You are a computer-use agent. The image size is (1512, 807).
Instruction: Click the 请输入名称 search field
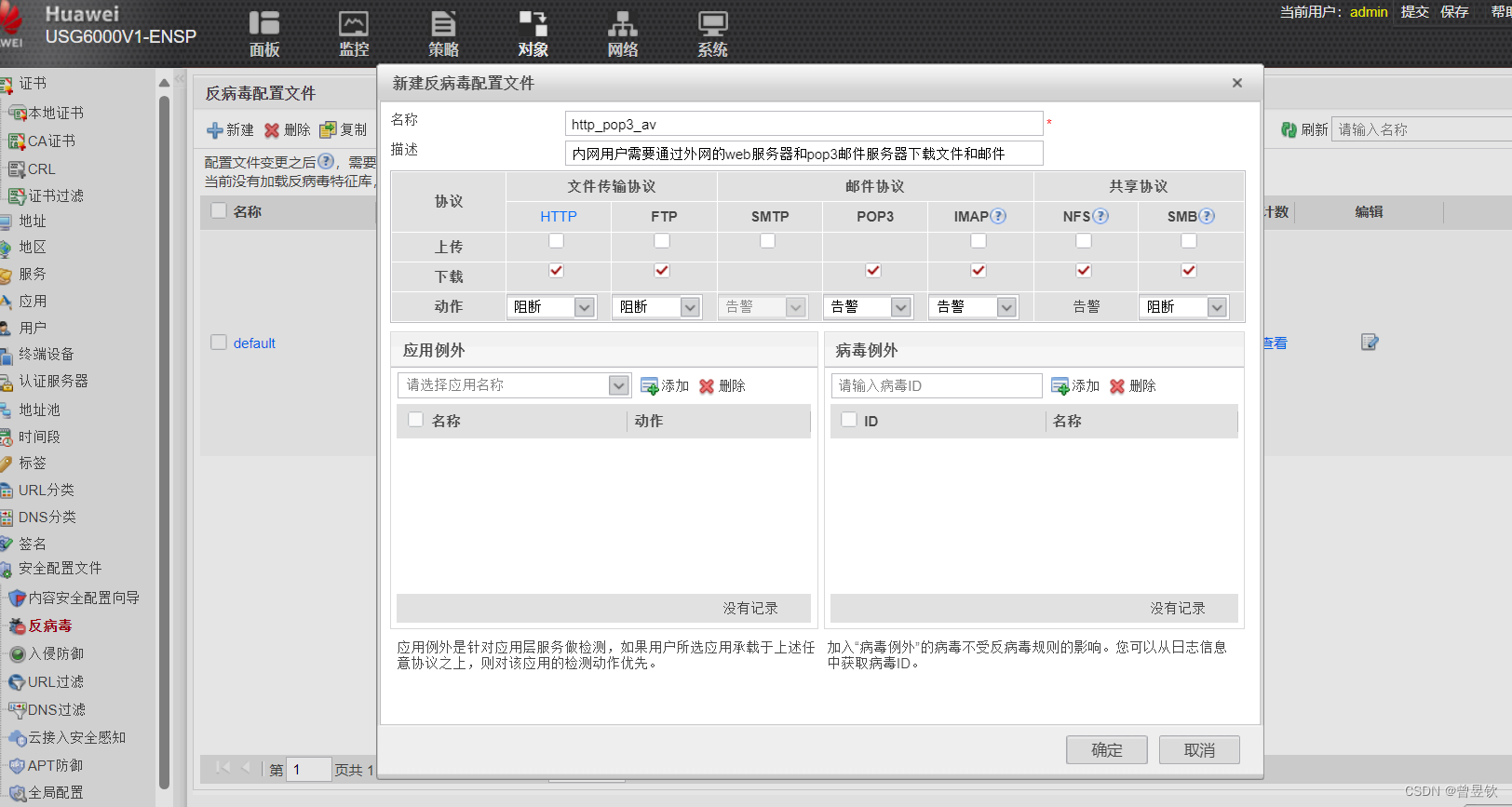click(1422, 129)
